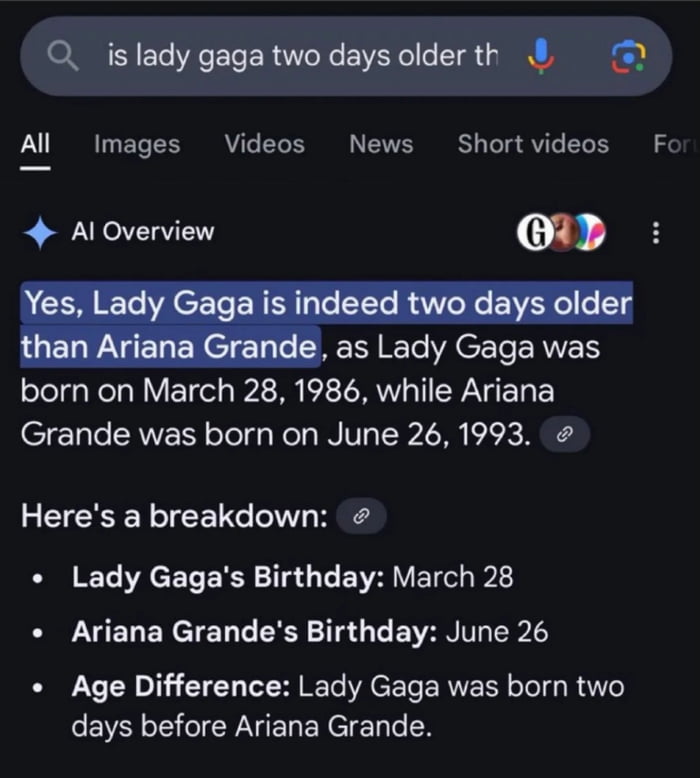Screen dimensions: 700x778
Task: Click the AI Overview sparkle icon
Action: [40, 232]
